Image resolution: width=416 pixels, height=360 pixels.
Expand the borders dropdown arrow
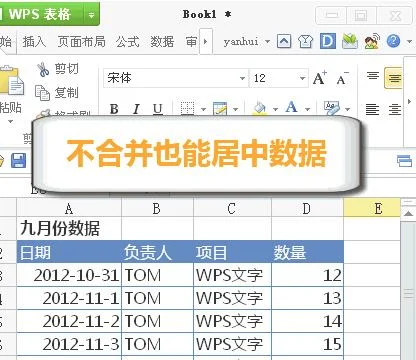203,109
